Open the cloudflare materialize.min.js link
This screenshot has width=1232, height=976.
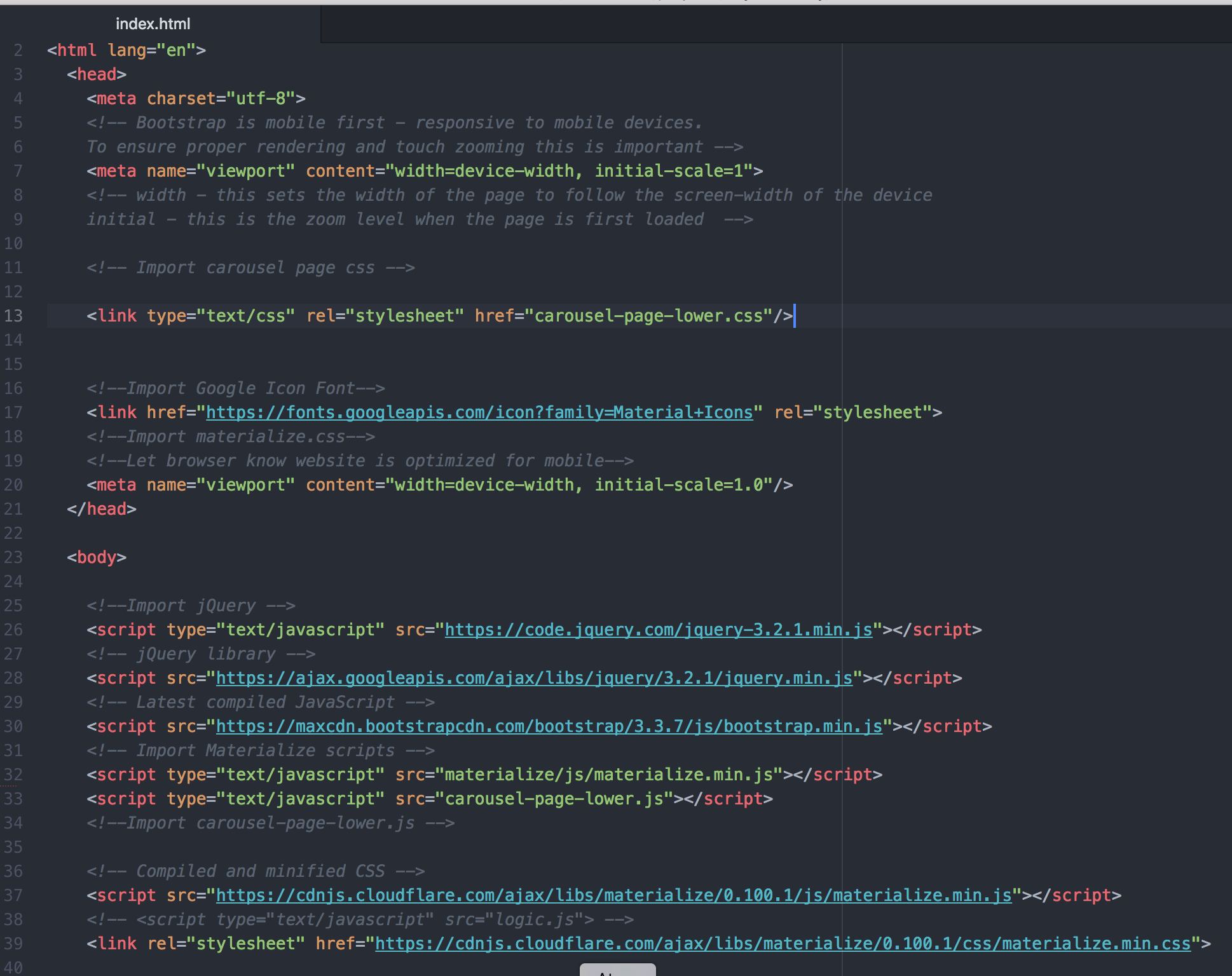pyautogui.click(x=613, y=896)
